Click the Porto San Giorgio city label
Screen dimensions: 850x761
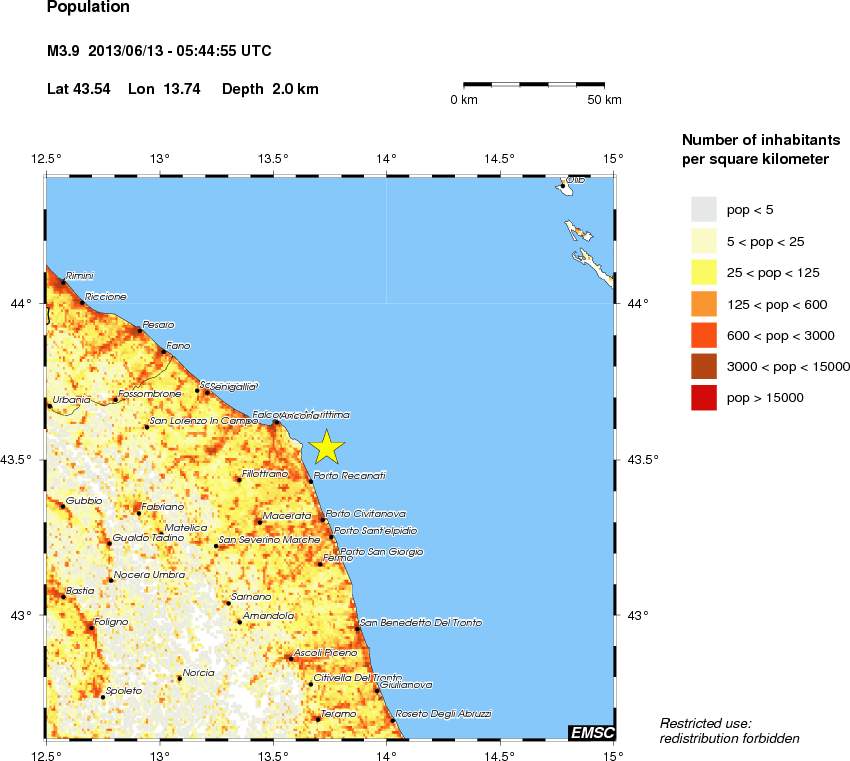382,552
